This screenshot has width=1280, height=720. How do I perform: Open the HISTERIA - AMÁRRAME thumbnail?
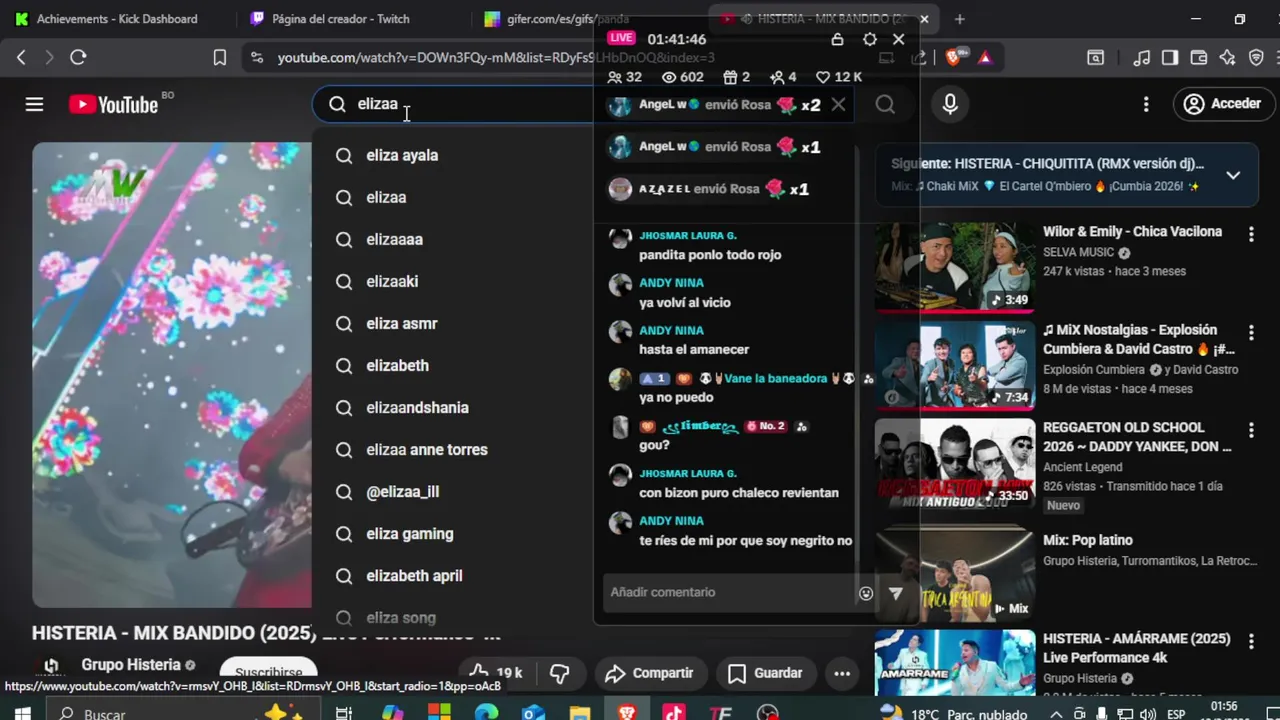(x=955, y=662)
